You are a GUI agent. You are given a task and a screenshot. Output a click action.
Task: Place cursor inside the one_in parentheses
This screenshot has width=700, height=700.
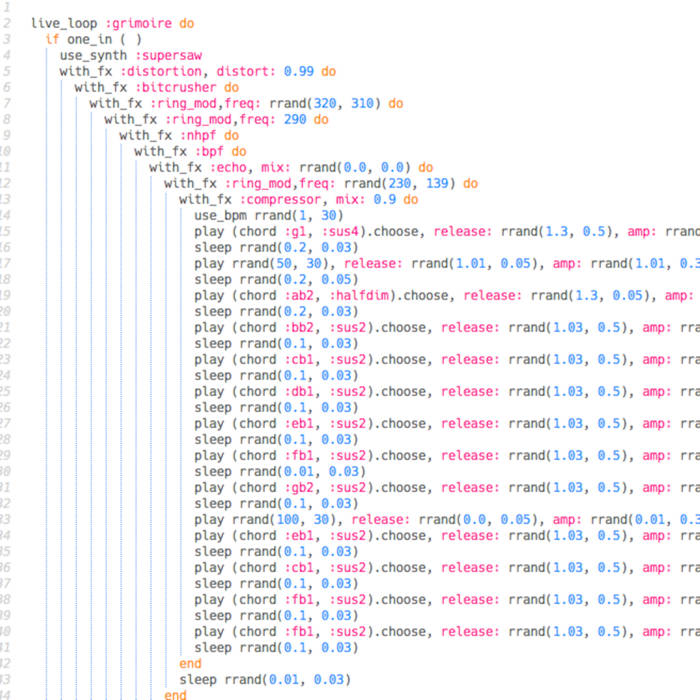click(128, 39)
